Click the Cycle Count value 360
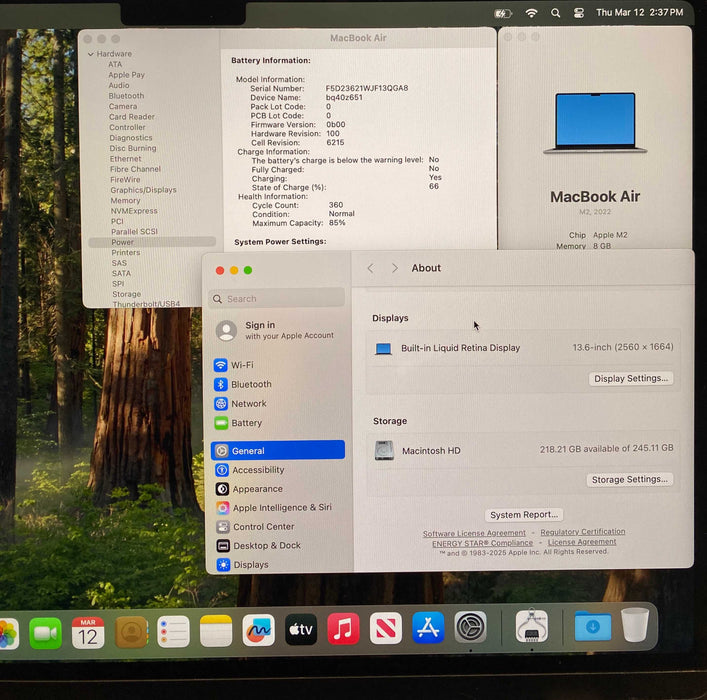Screen dimensions: 707x700 click(x=335, y=205)
